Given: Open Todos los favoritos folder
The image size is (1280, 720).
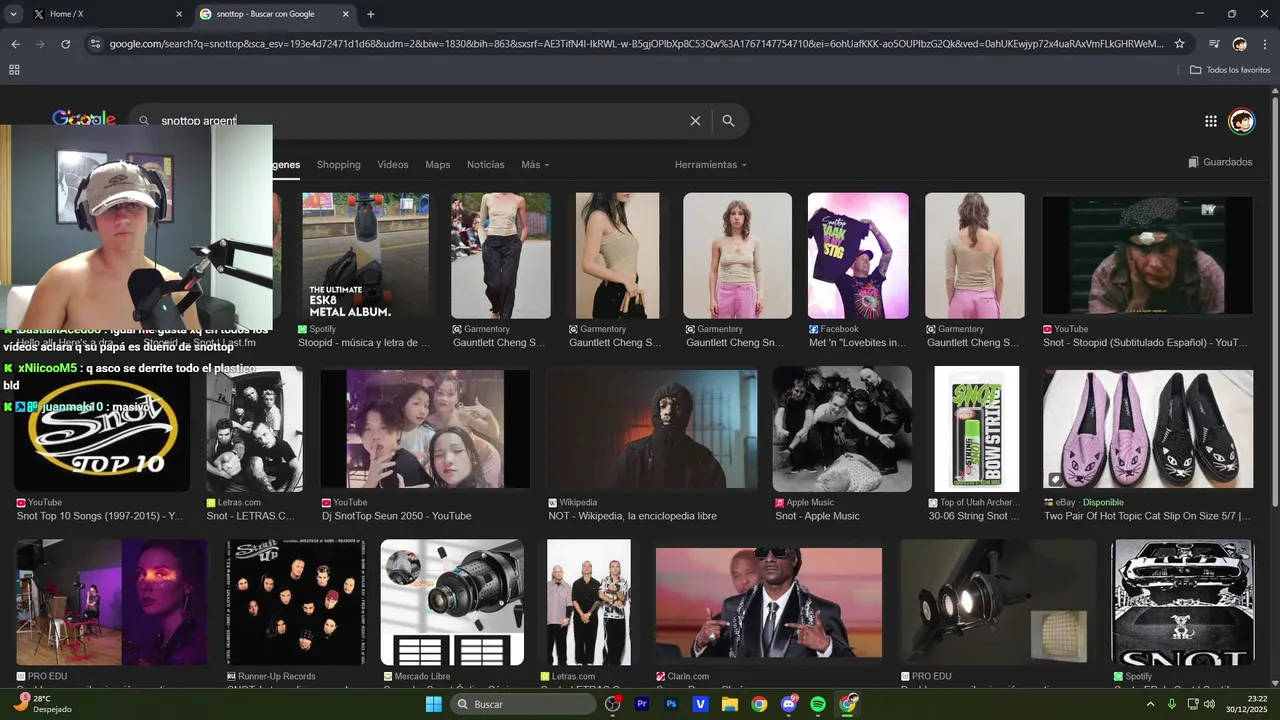Looking at the screenshot, I should 1230,70.
